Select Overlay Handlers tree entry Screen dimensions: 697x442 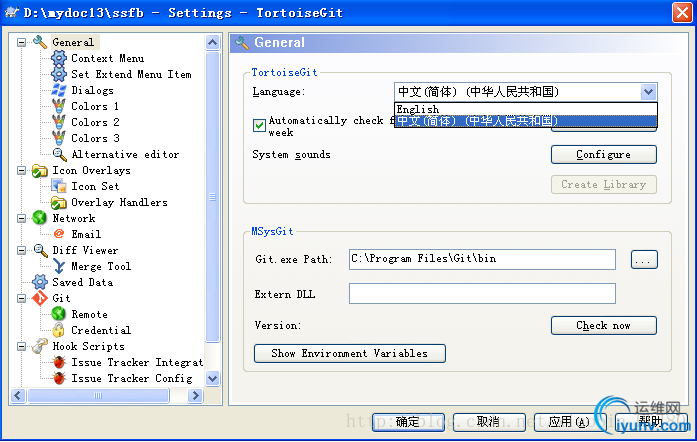[120, 202]
